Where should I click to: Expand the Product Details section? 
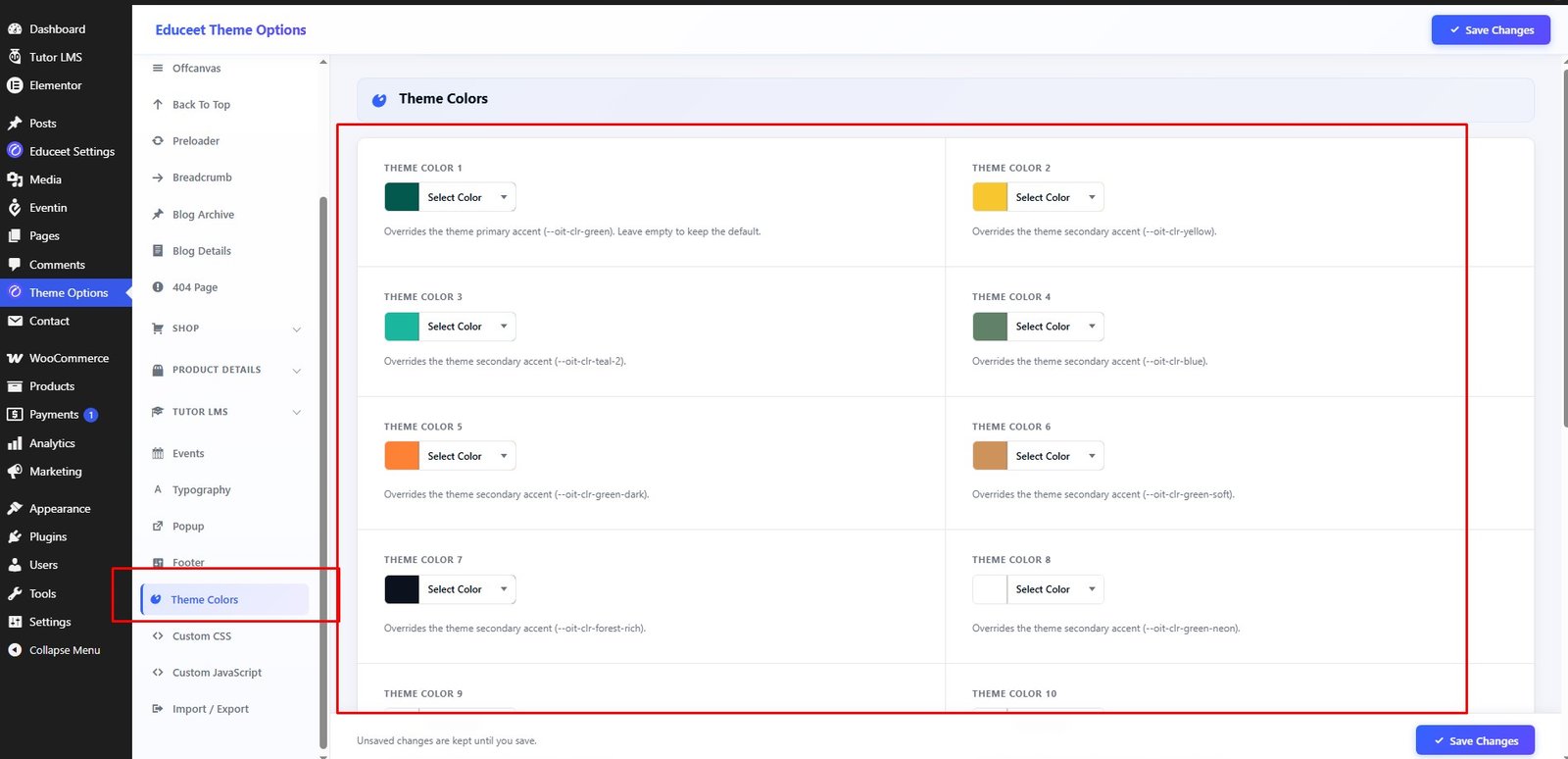226,370
